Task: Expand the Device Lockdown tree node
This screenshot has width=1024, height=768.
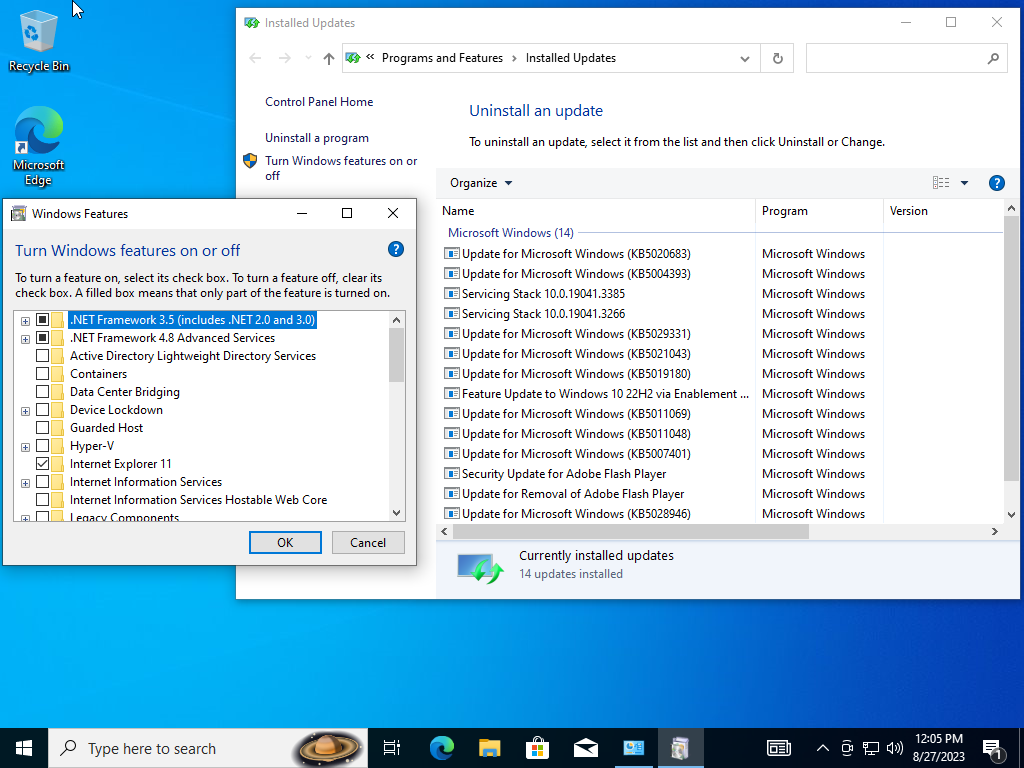Action: tap(25, 411)
